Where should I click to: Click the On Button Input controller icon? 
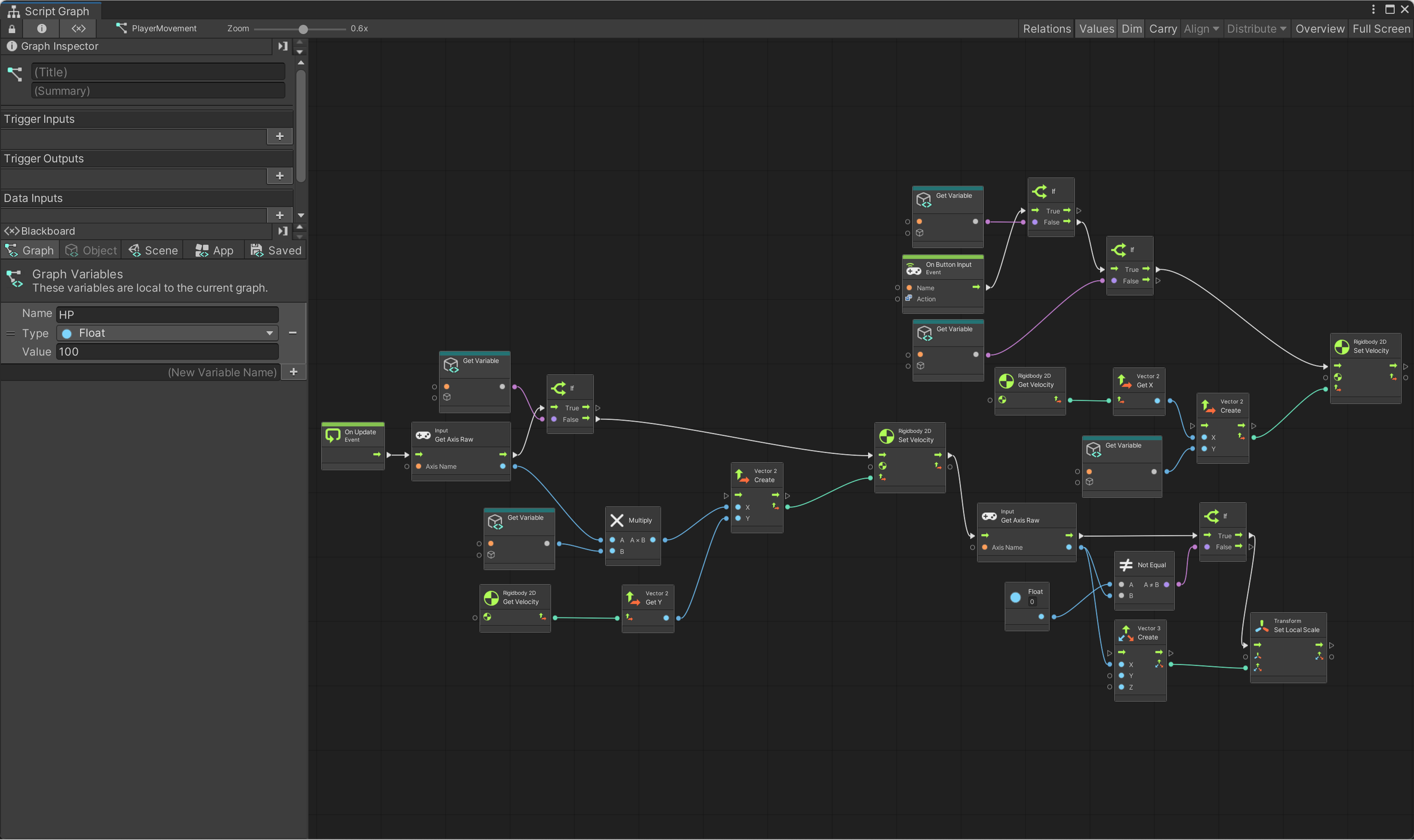pyautogui.click(x=913, y=269)
